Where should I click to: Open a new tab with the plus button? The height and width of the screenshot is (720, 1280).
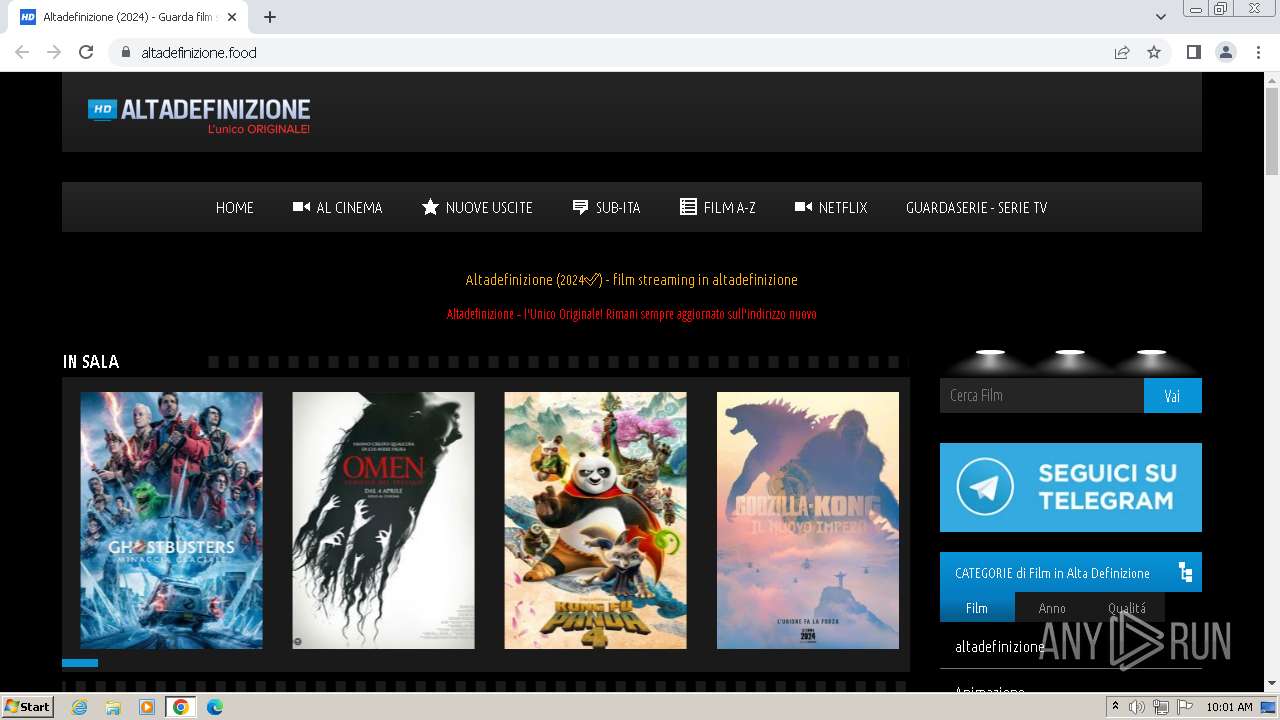tap(270, 17)
